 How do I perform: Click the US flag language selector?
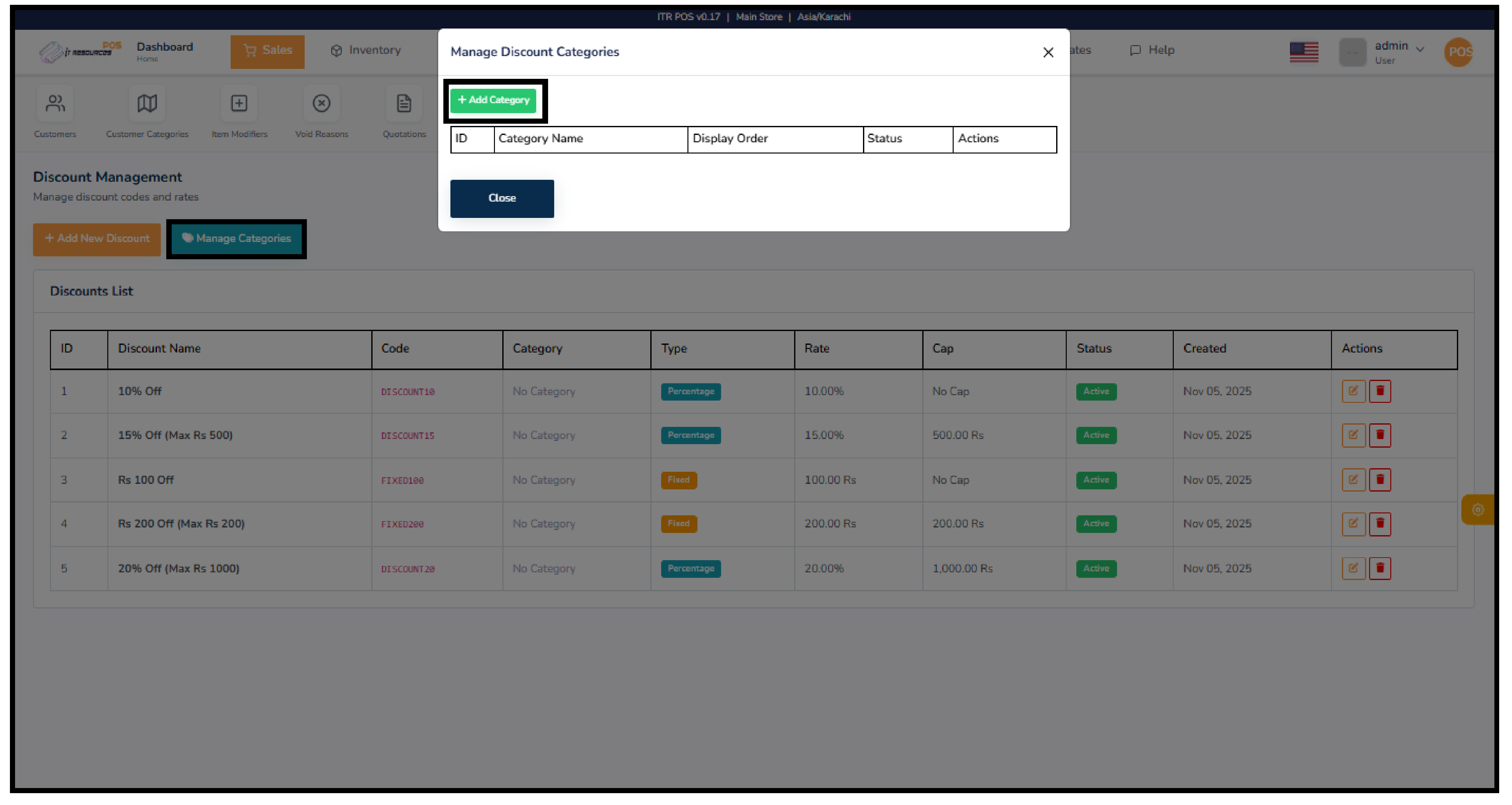tap(1304, 52)
